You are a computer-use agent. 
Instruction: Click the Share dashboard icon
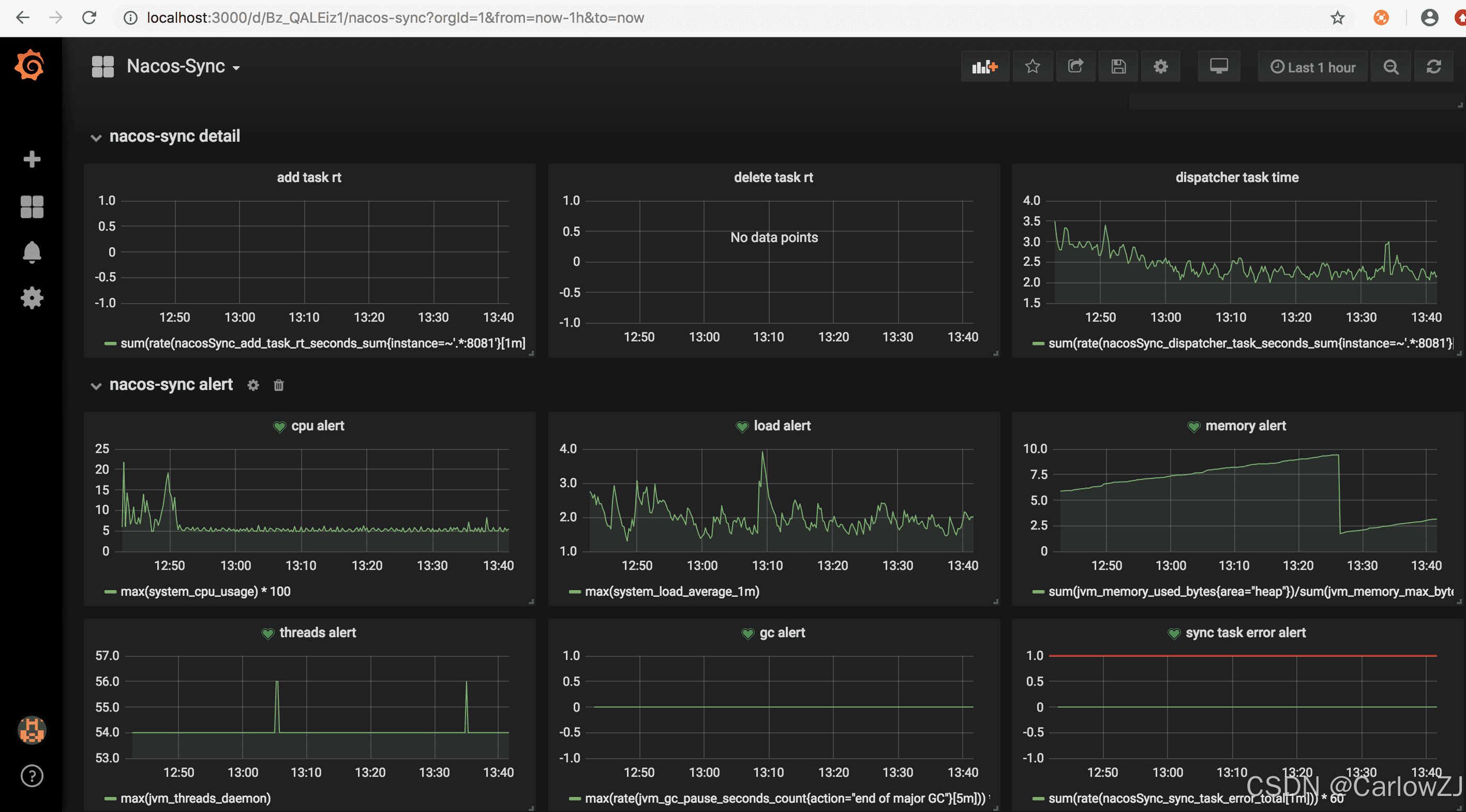(x=1075, y=67)
